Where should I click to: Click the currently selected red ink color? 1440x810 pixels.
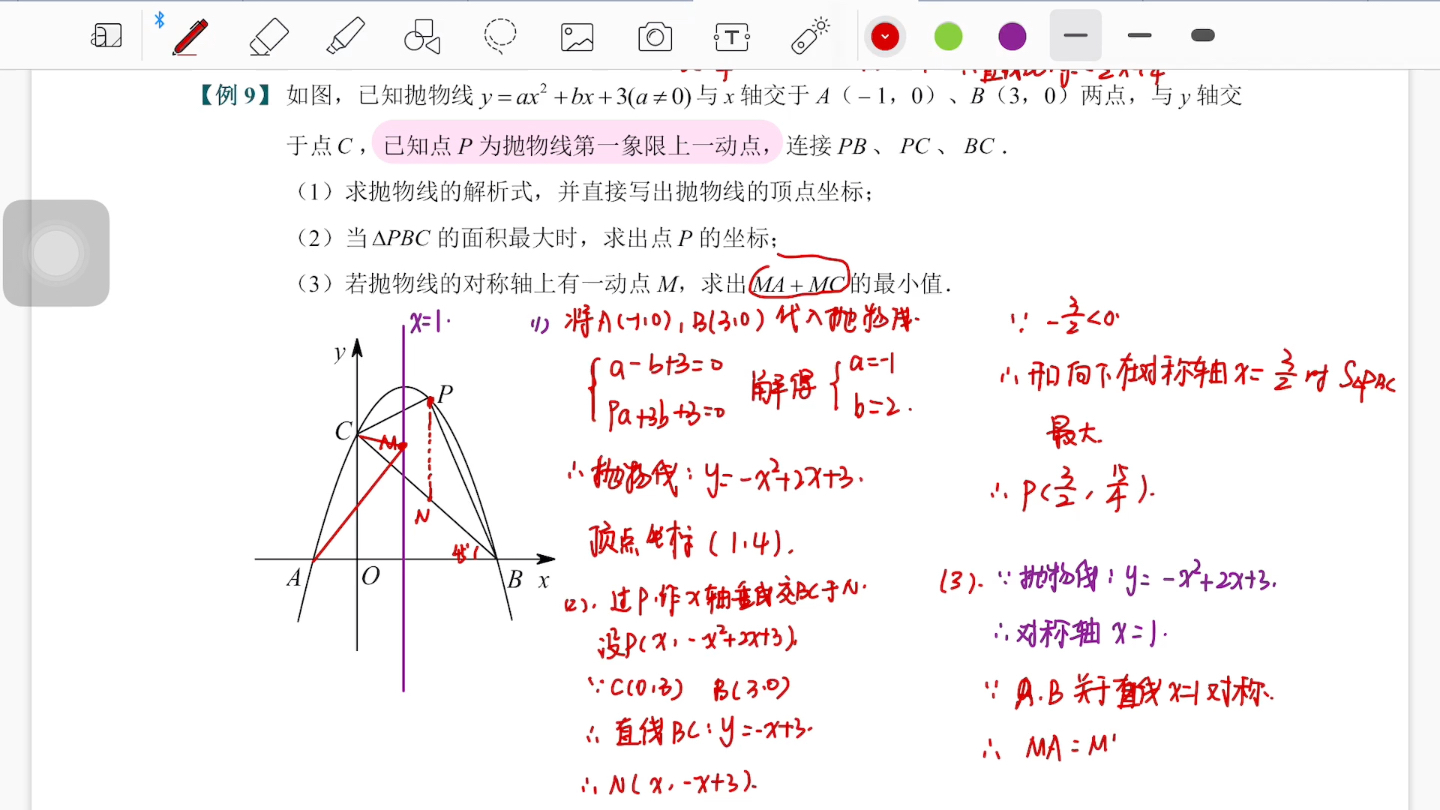pyautogui.click(x=884, y=35)
